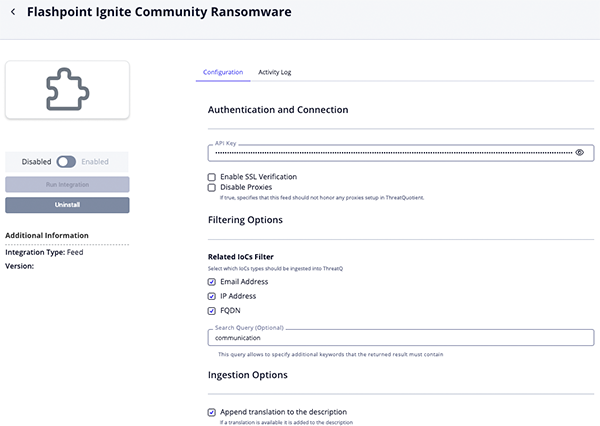This screenshot has width=600, height=426.
Task: Click the back chevron arrow beside the title
Action: (12, 13)
